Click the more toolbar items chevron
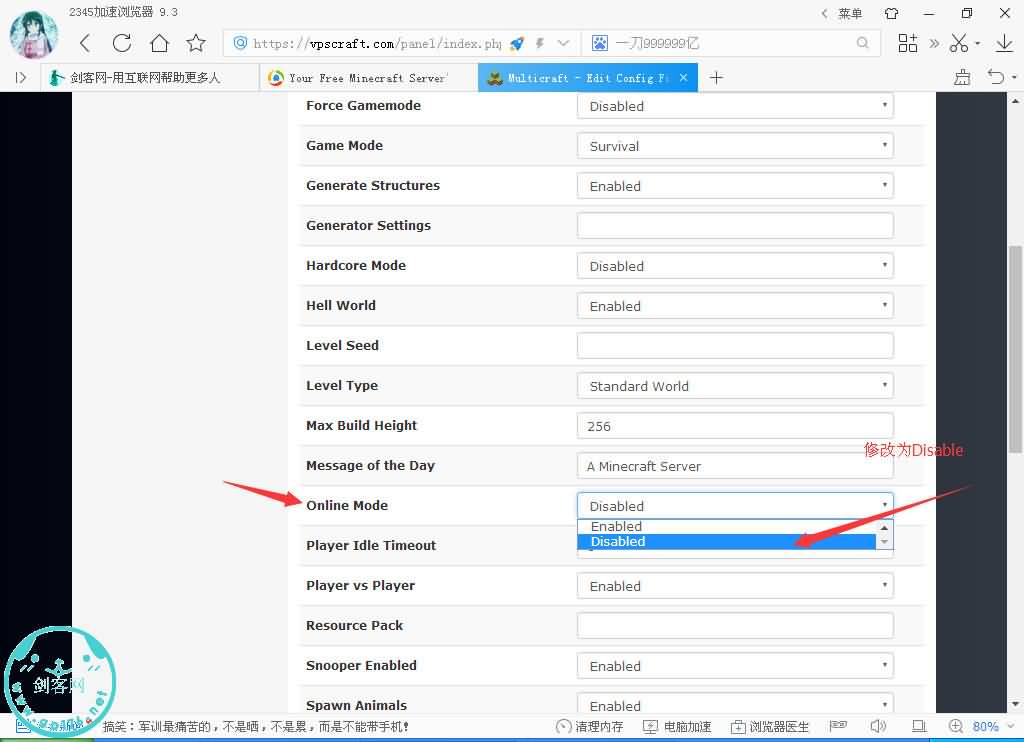This screenshot has height=742, width=1024. (935, 43)
